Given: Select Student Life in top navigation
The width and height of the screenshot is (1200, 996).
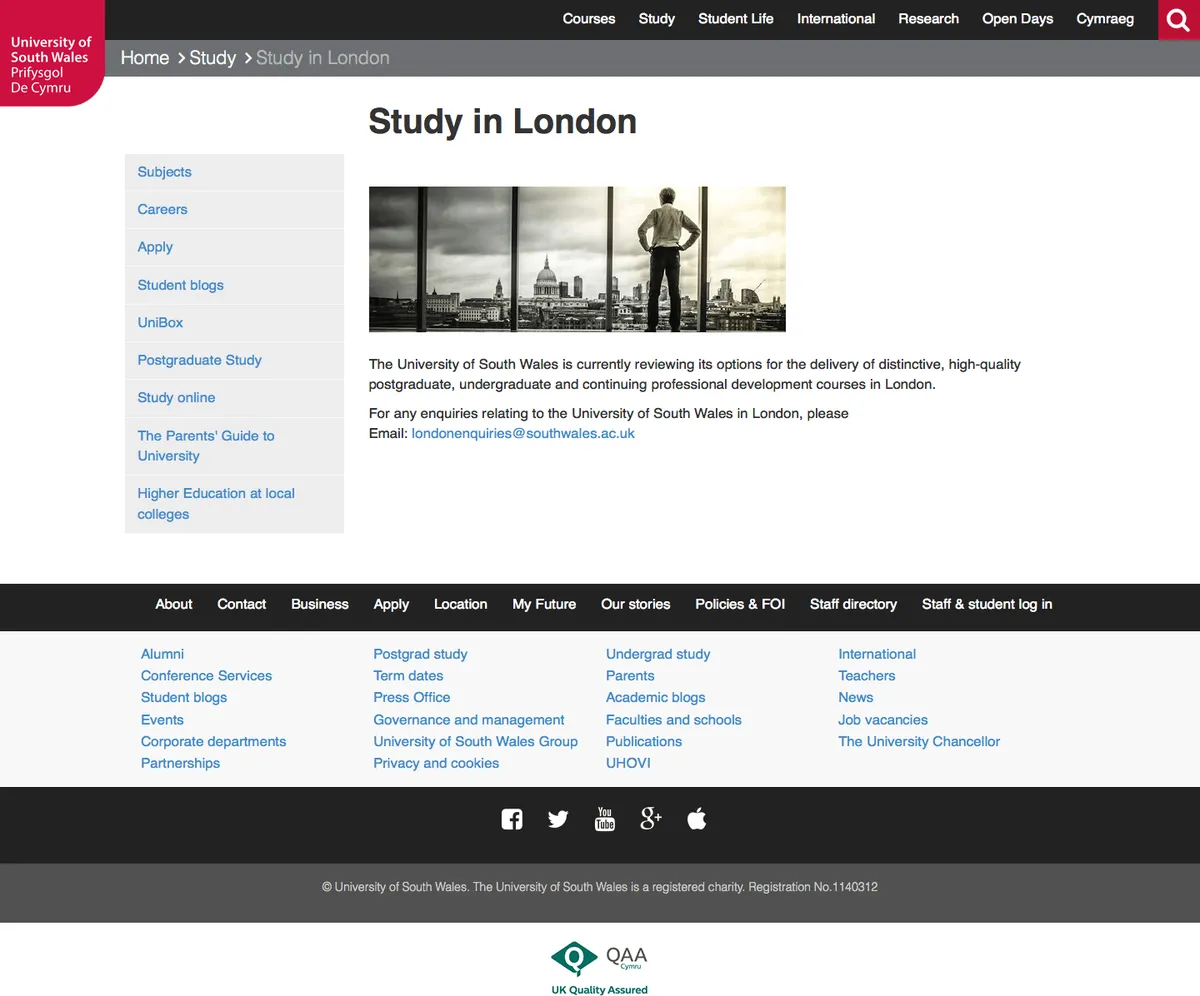Looking at the screenshot, I should 736,19.
